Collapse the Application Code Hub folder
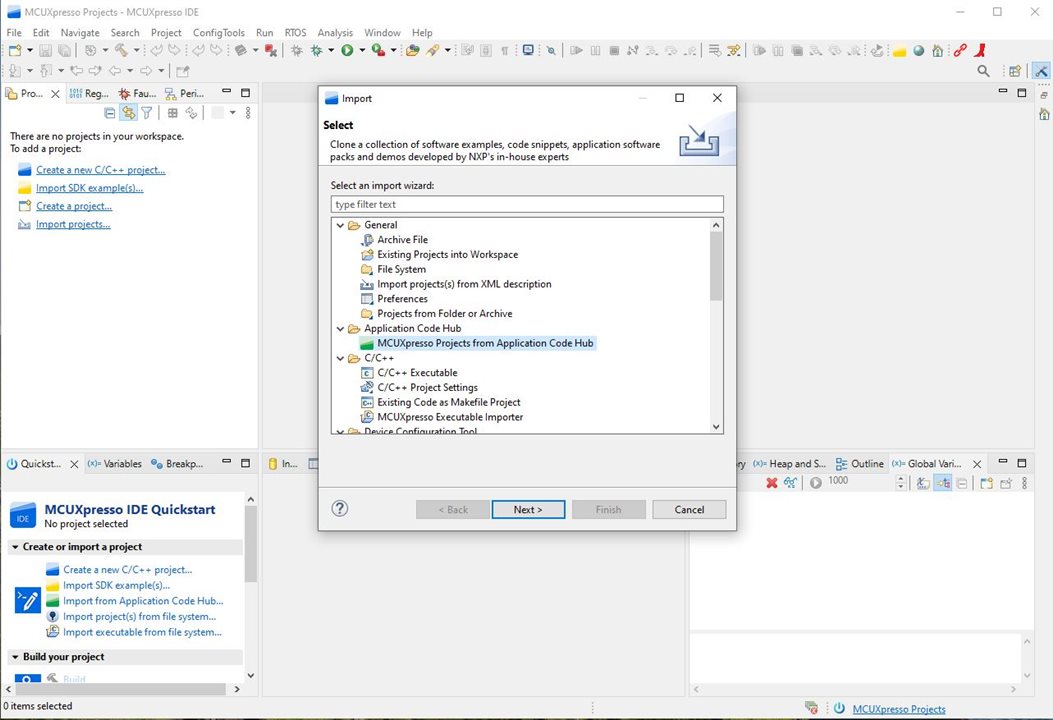This screenshot has width=1053, height=720. click(x=340, y=328)
